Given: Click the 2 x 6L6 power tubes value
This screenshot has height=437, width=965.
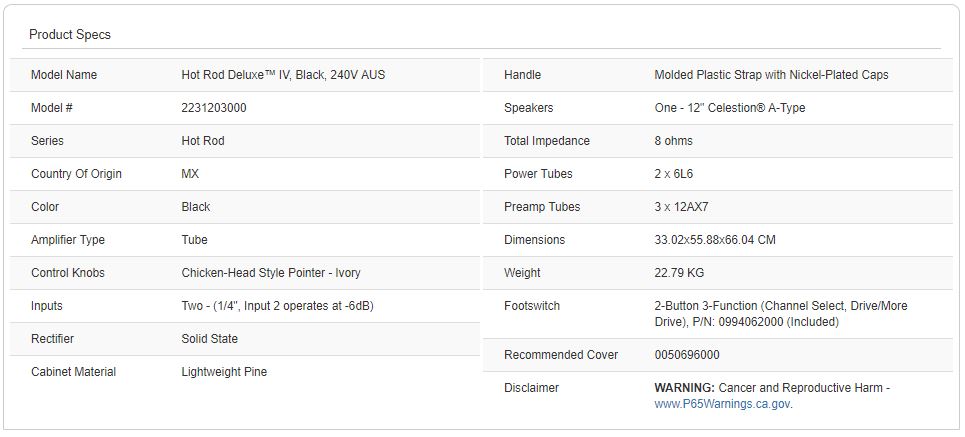Looking at the screenshot, I should point(674,174).
